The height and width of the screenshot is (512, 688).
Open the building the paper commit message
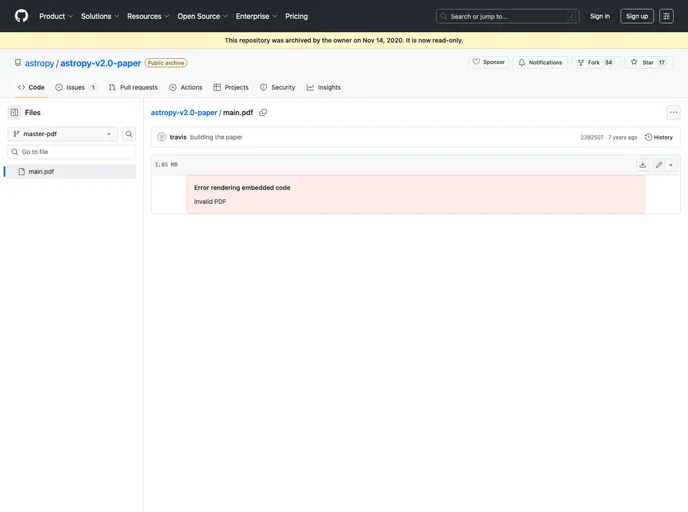point(216,137)
